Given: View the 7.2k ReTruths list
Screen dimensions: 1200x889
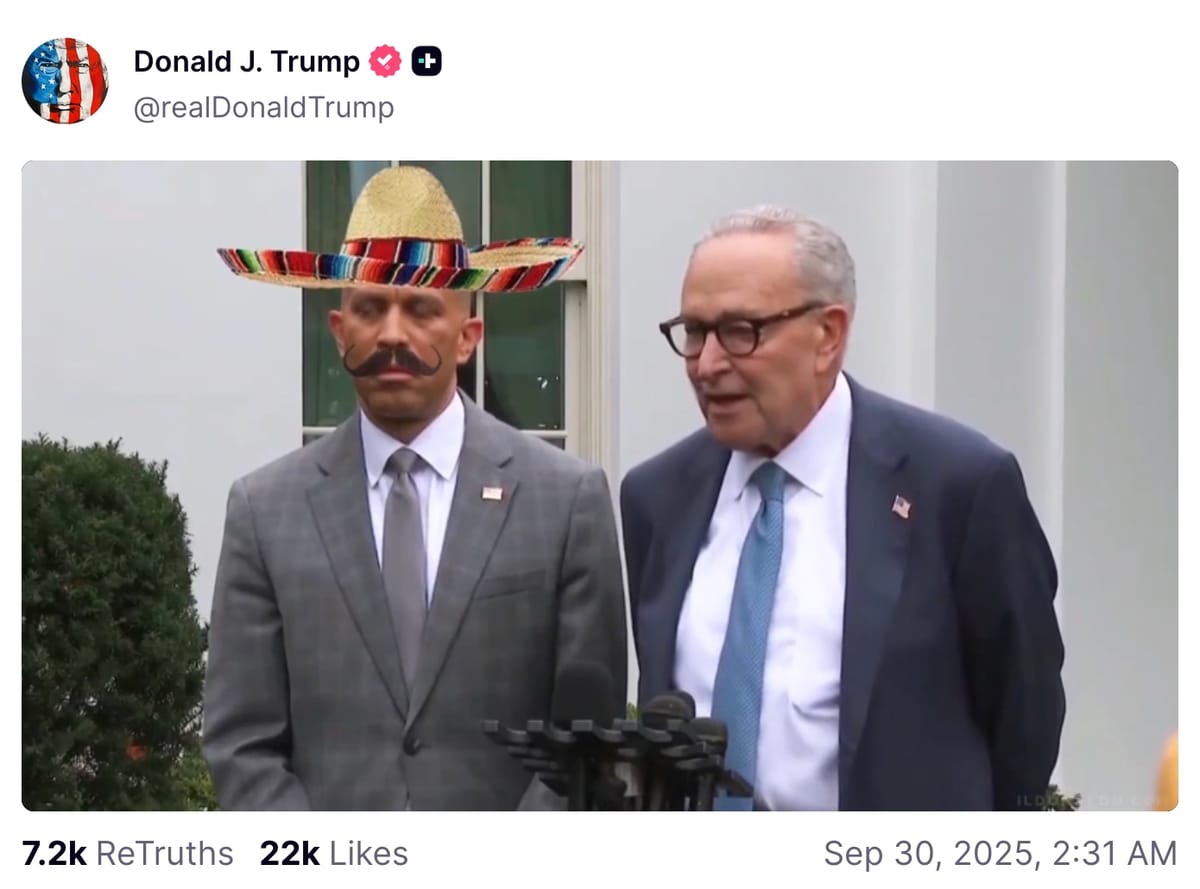Looking at the screenshot, I should click(x=127, y=853).
